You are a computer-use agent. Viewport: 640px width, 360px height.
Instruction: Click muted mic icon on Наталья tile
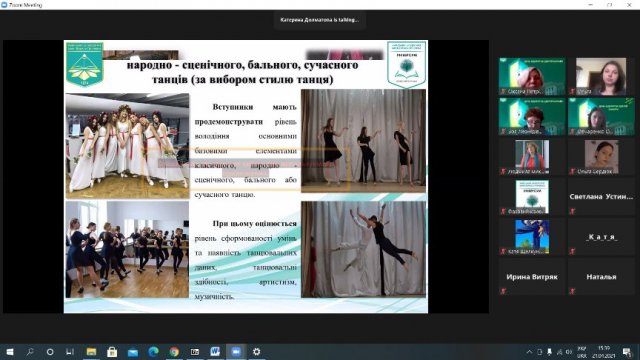(573, 291)
